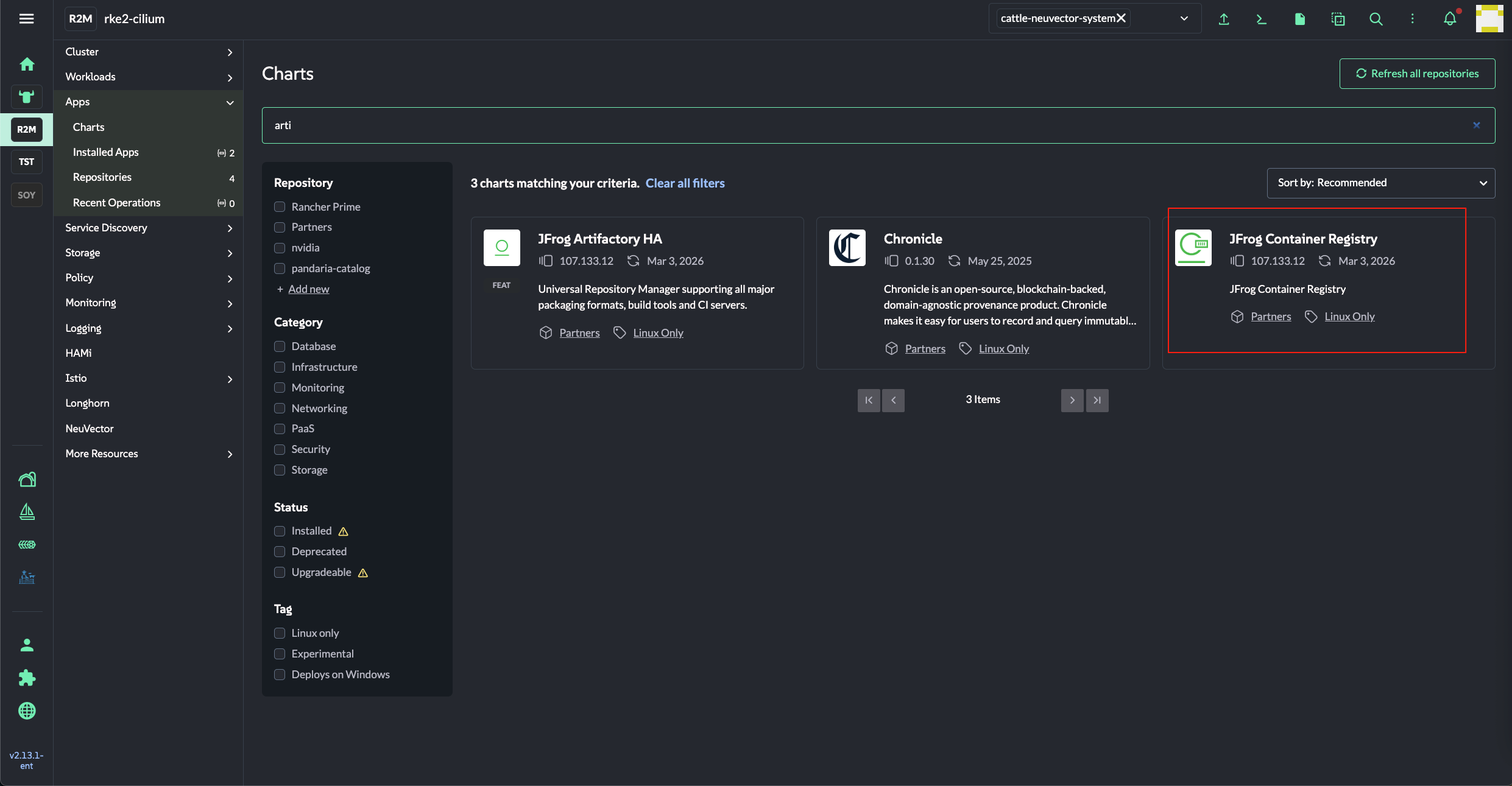Open the notifications bell icon

(1450, 19)
